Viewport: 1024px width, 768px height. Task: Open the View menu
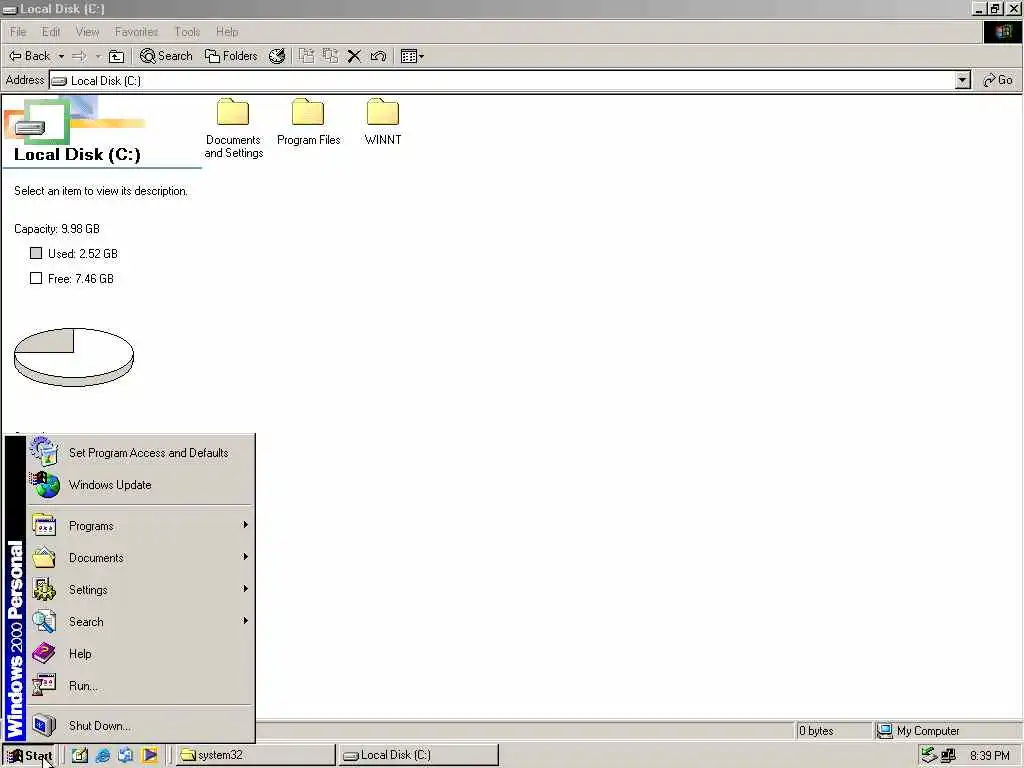pyautogui.click(x=87, y=32)
